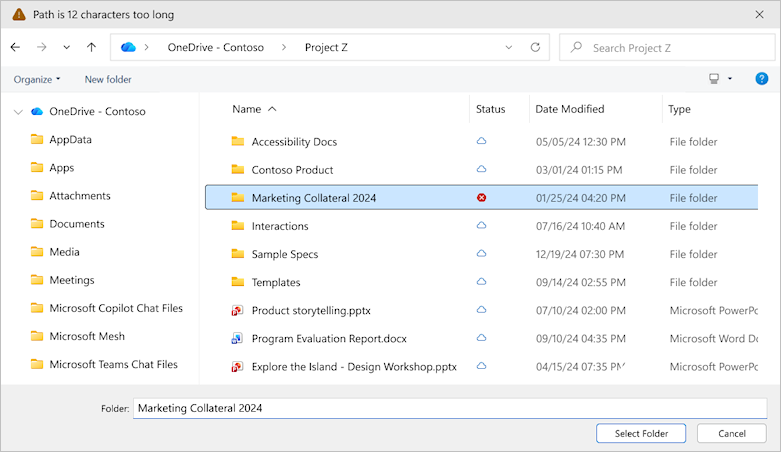
Task: Click the cloud status icon for Product storytelling.pptx
Action: point(481,309)
